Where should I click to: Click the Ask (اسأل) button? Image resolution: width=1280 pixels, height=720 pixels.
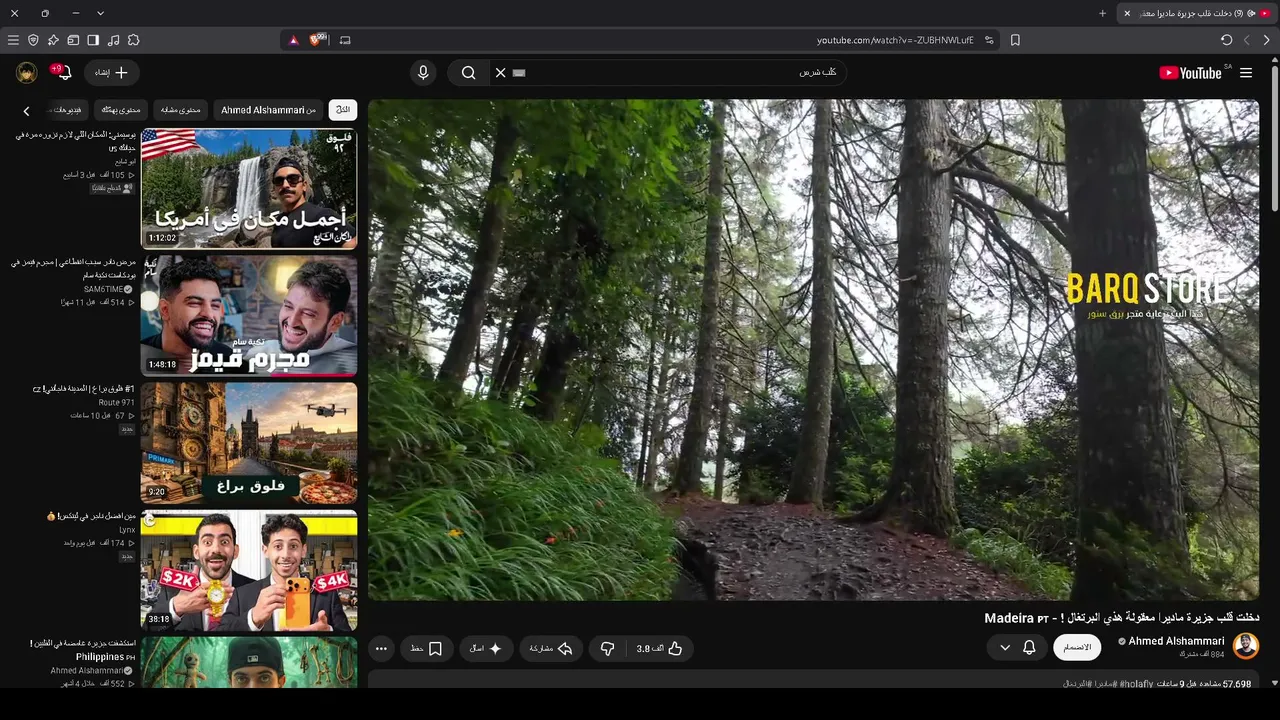[486, 649]
